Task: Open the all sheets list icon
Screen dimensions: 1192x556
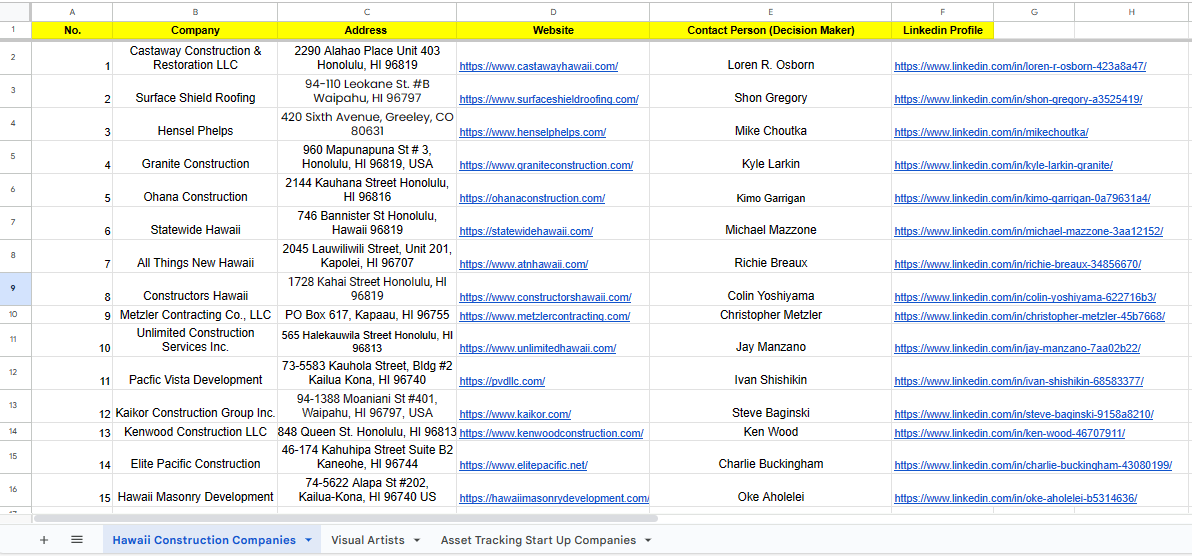Action: 77,540
